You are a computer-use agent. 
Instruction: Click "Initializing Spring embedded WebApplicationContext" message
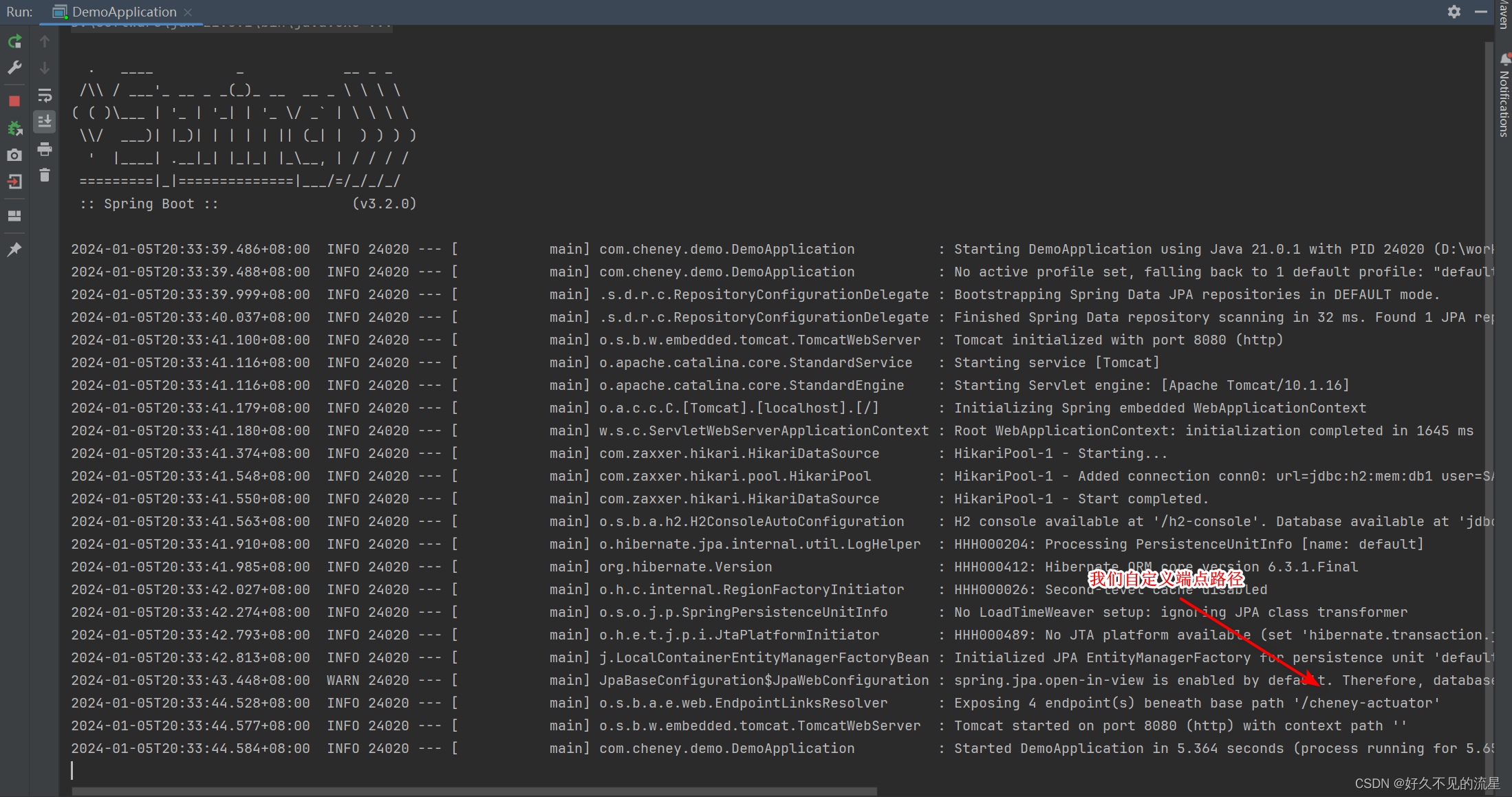click(1160, 408)
